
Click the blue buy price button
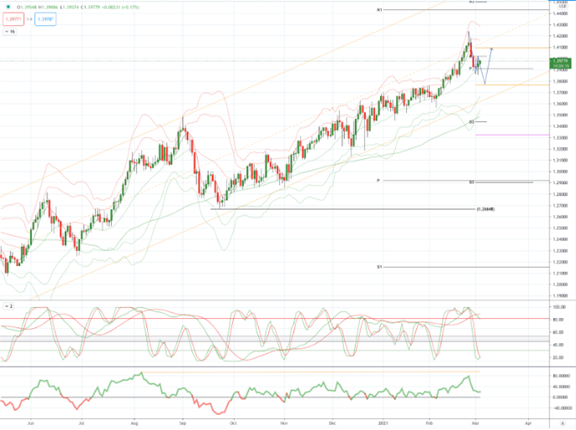(x=46, y=19)
